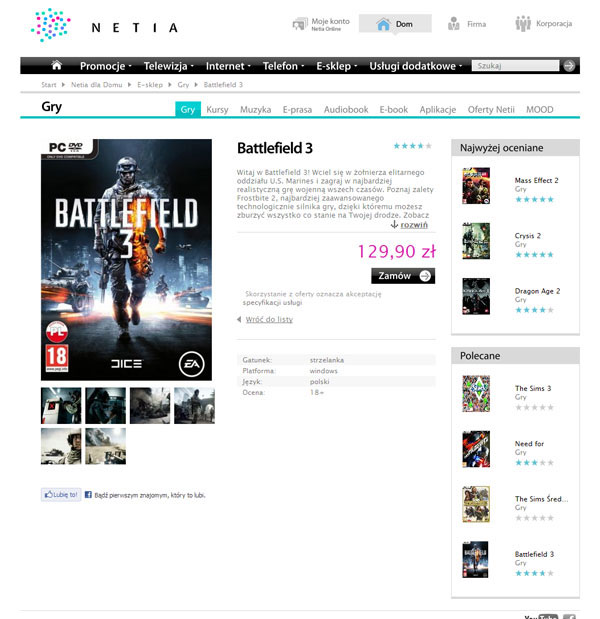The width and height of the screenshot is (600, 619).
Task: Open the Mass Effect 2 cover thumbnail
Action: 476,186
